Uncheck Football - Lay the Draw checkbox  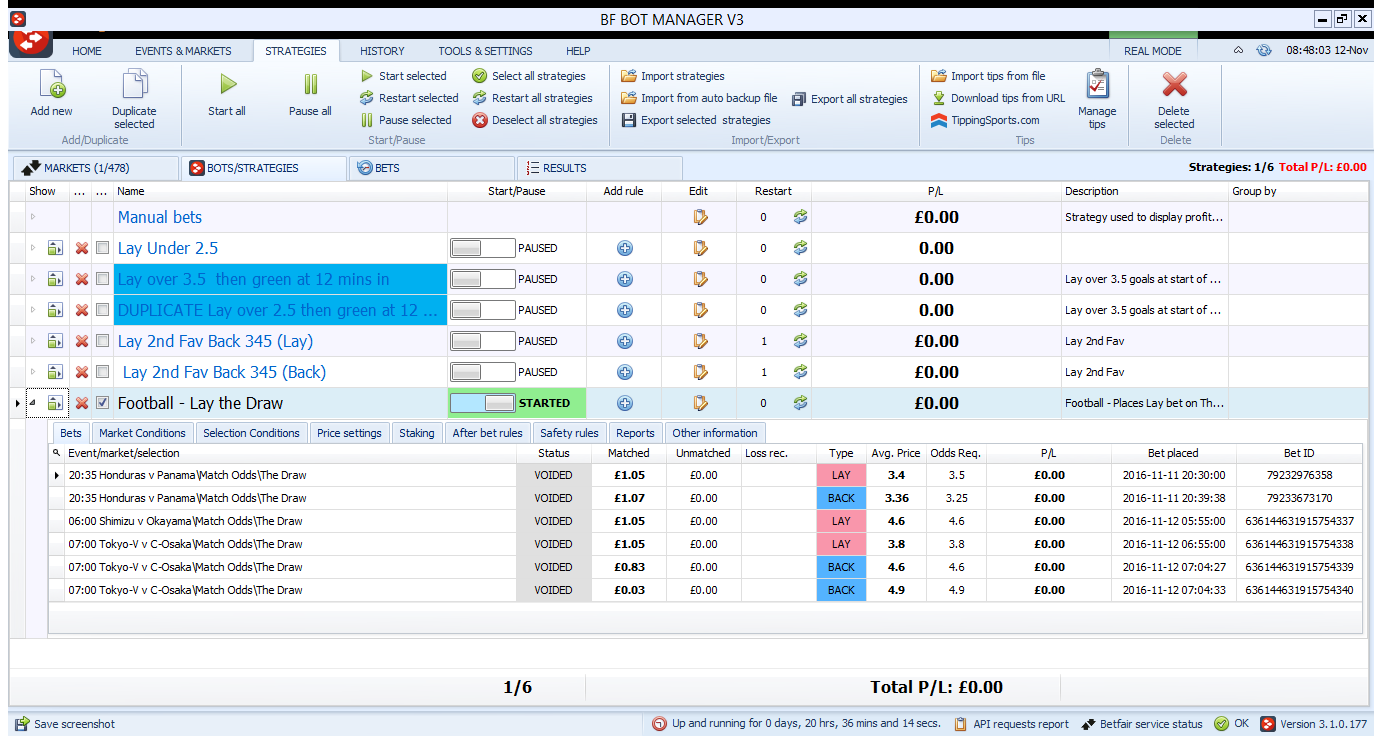tap(103, 403)
